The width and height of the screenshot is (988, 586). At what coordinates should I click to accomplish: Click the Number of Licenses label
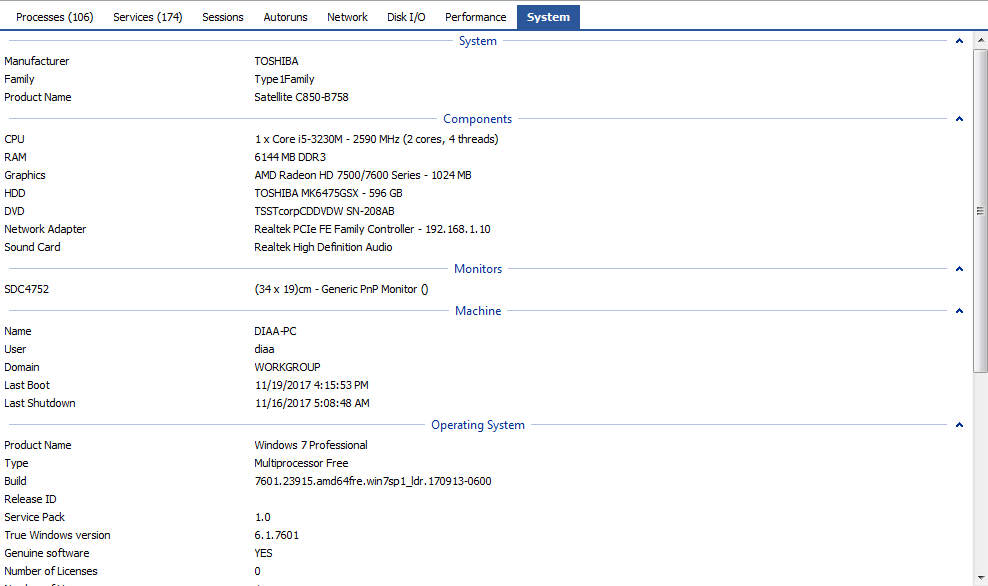[x=51, y=572]
